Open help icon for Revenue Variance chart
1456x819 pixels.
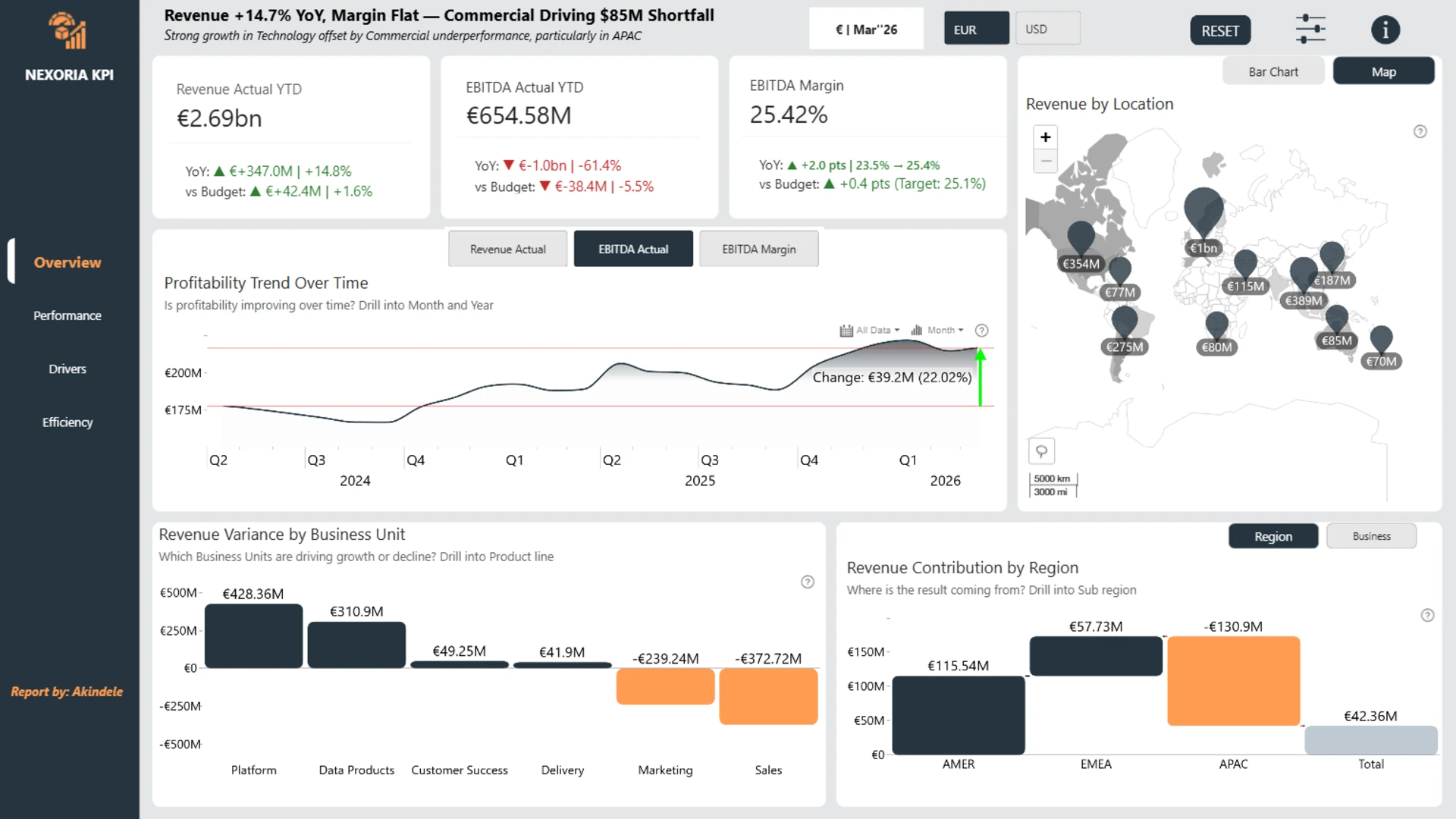tap(807, 582)
